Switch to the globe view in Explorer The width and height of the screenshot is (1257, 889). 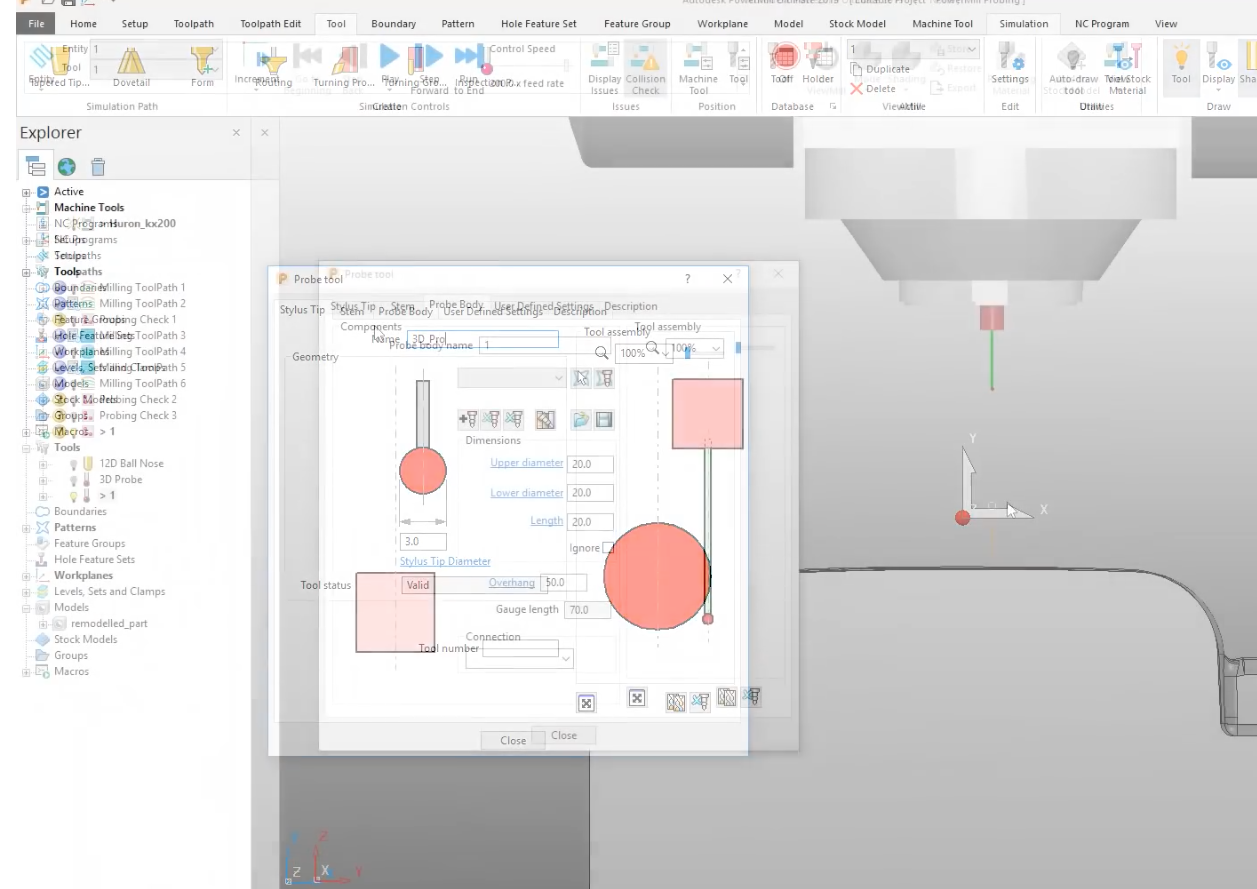tap(67, 166)
